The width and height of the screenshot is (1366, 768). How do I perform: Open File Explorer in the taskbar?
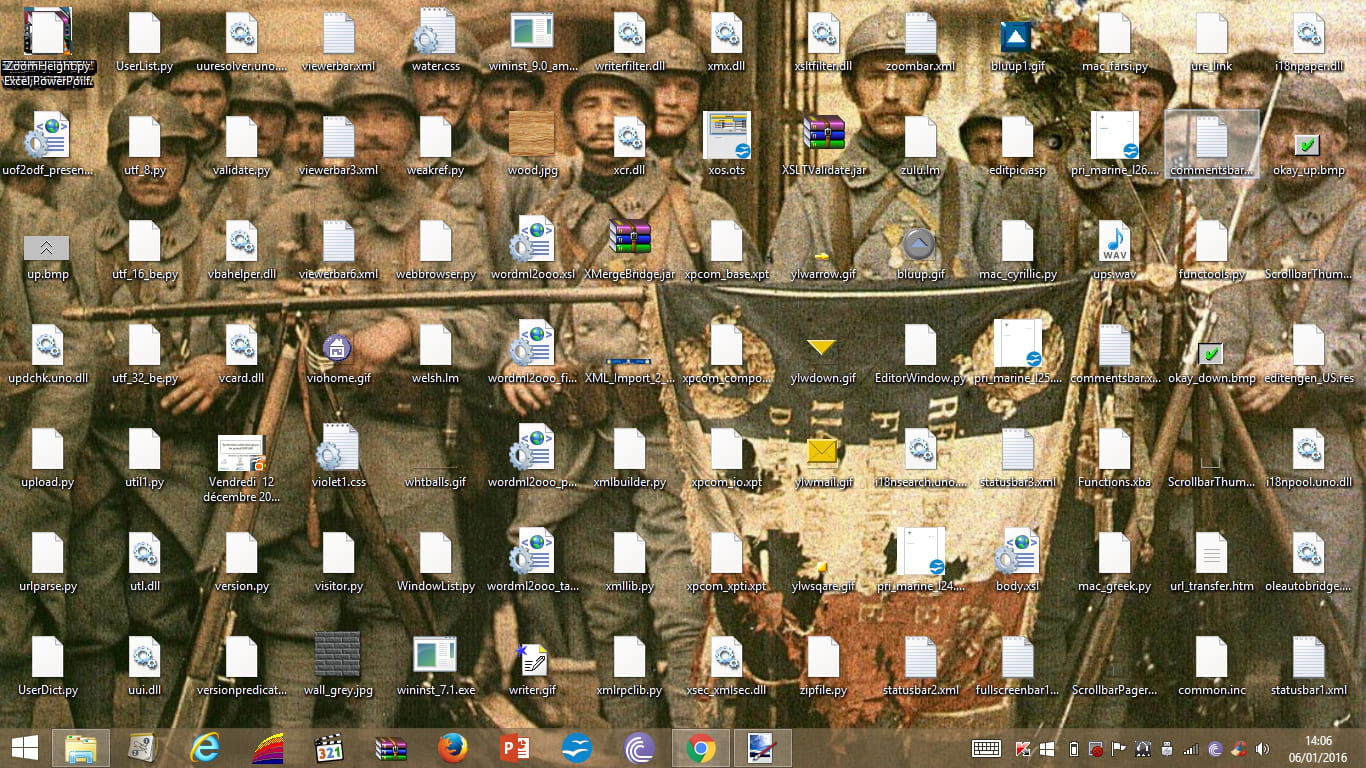(x=81, y=748)
